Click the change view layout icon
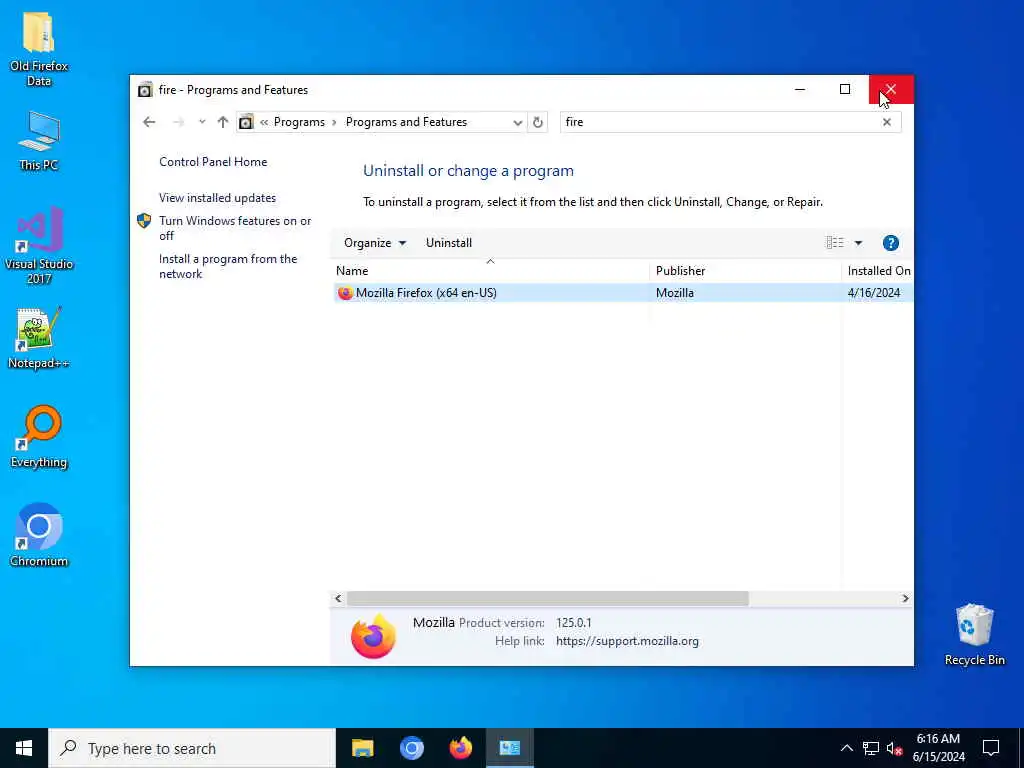 pos(835,243)
